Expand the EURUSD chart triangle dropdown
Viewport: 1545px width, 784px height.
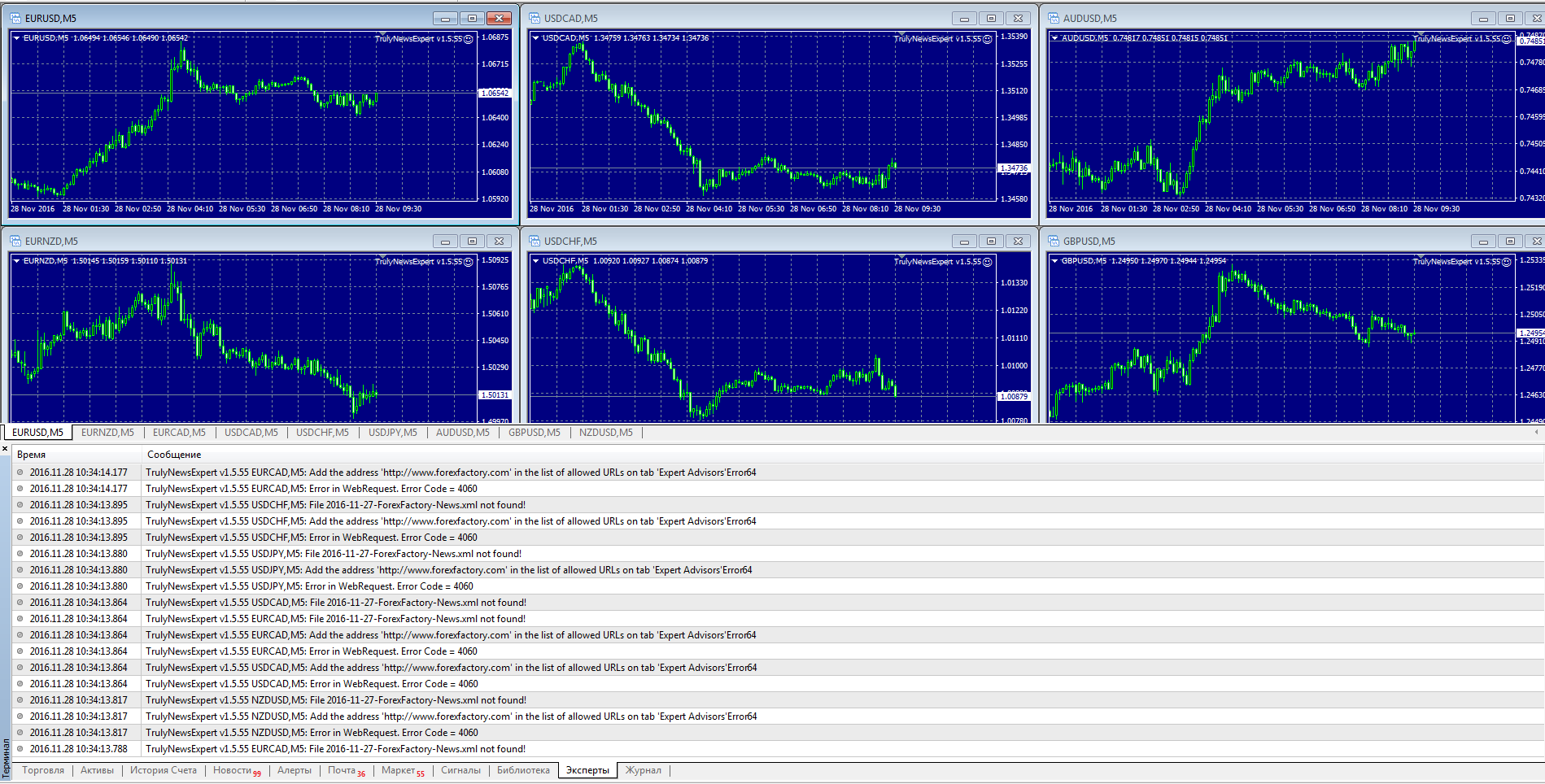click(16, 38)
